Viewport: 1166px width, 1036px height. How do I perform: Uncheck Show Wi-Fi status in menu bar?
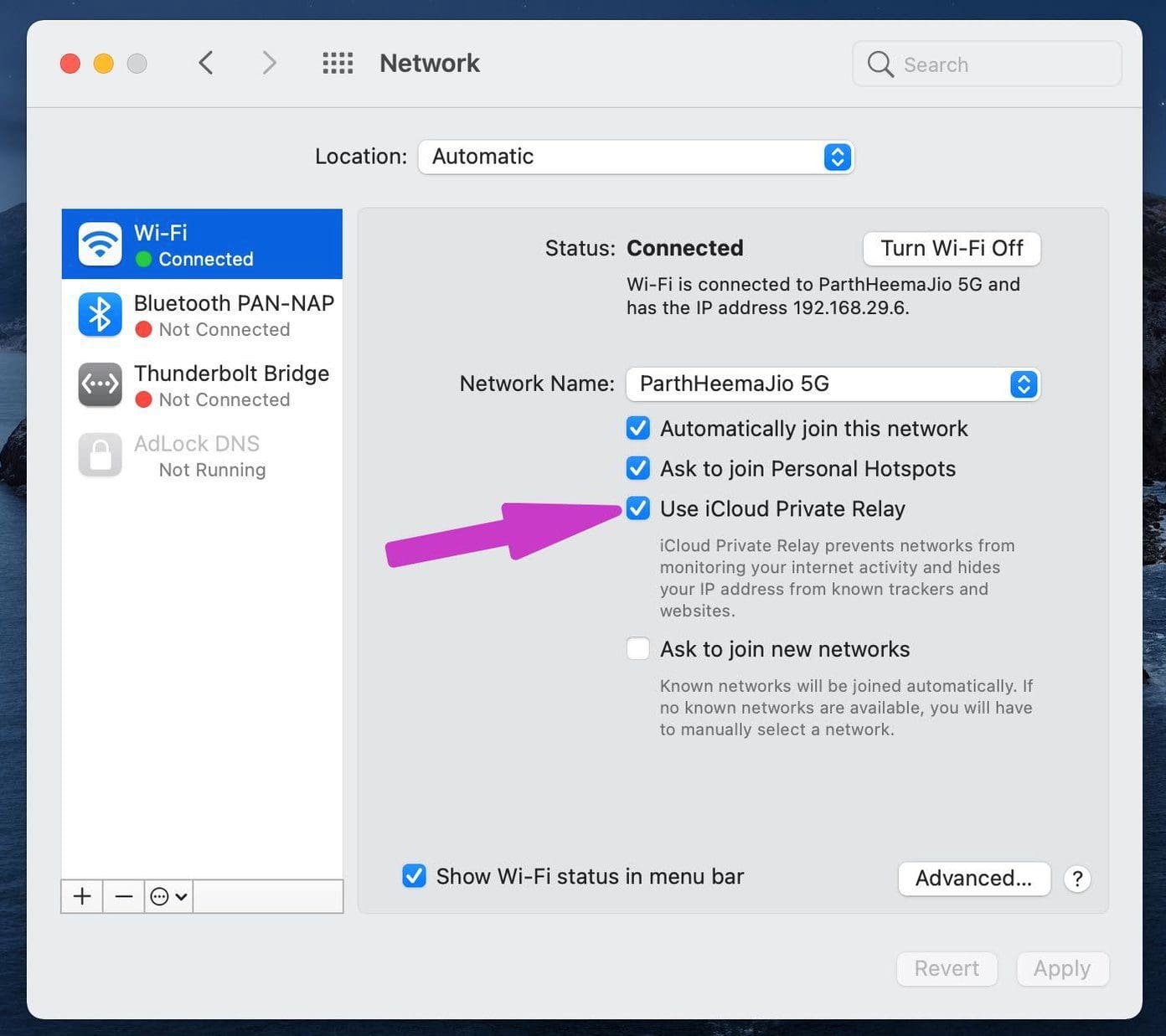pos(414,876)
